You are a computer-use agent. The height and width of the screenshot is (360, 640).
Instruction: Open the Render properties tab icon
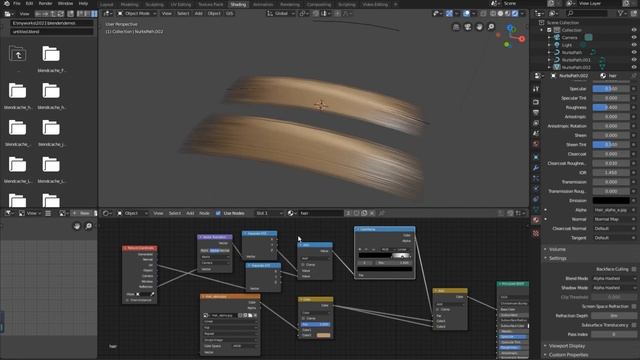[536, 102]
